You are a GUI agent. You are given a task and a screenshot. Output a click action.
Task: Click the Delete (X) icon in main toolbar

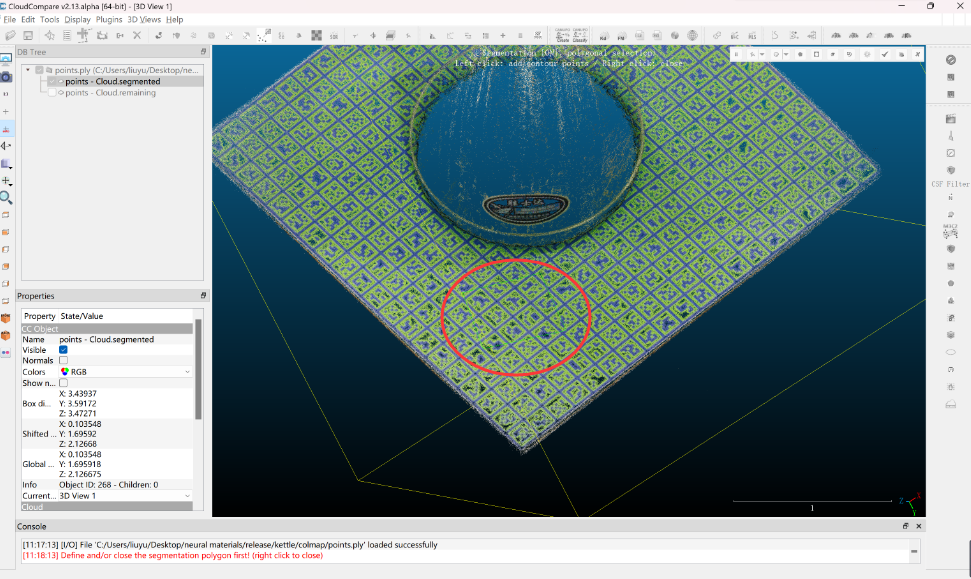137,36
